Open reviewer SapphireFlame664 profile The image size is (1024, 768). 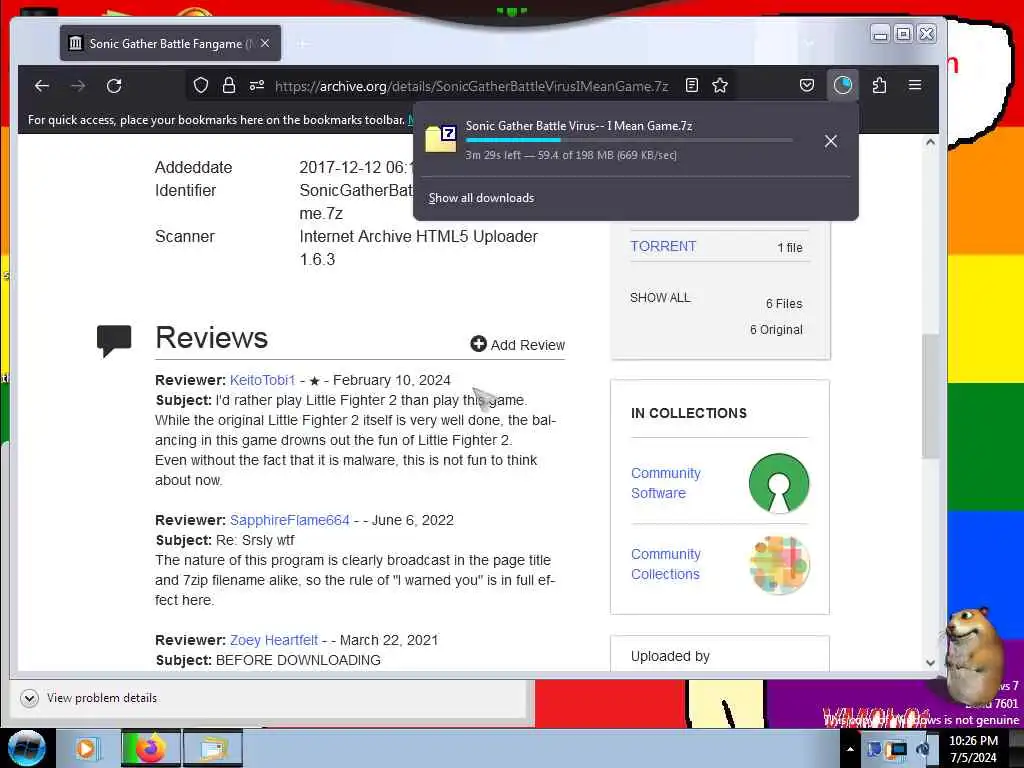tap(289, 520)
